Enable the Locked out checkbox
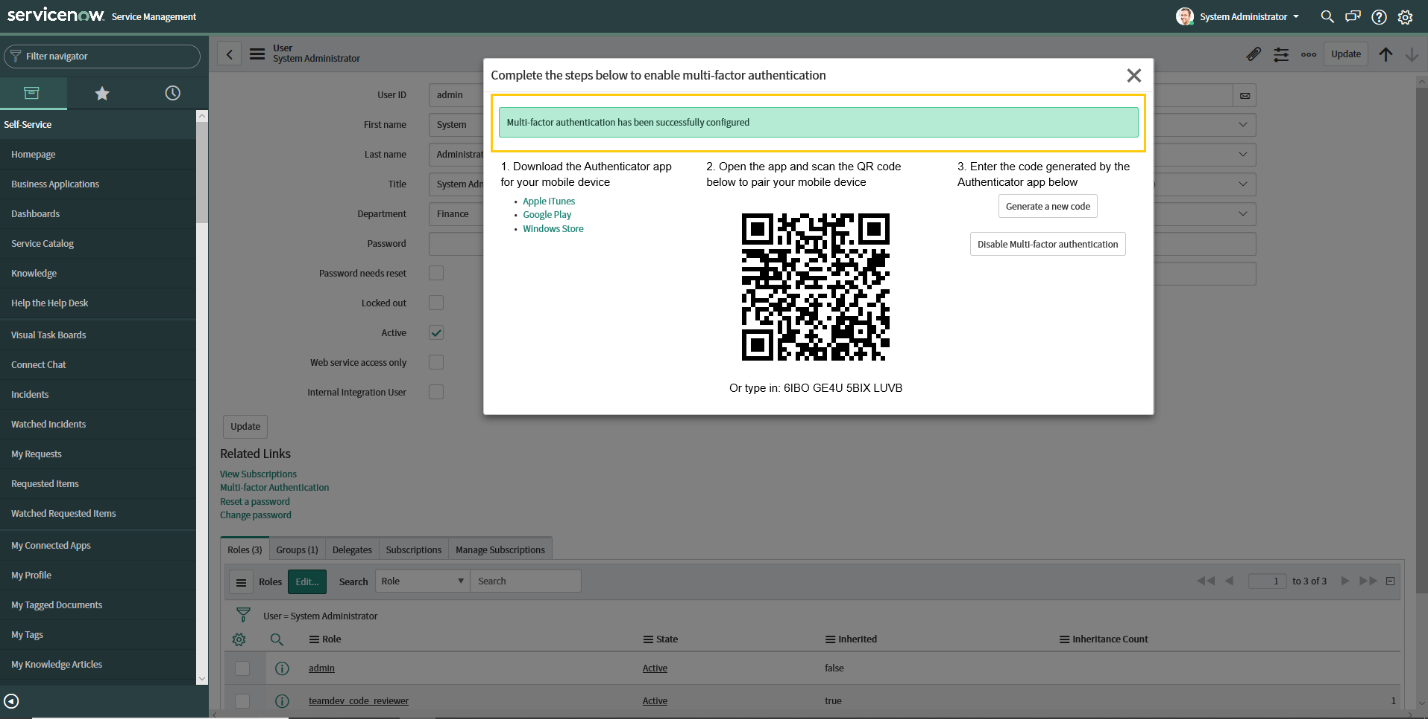The width and height of the screenshot is (1428, 719). click(436, 302)
